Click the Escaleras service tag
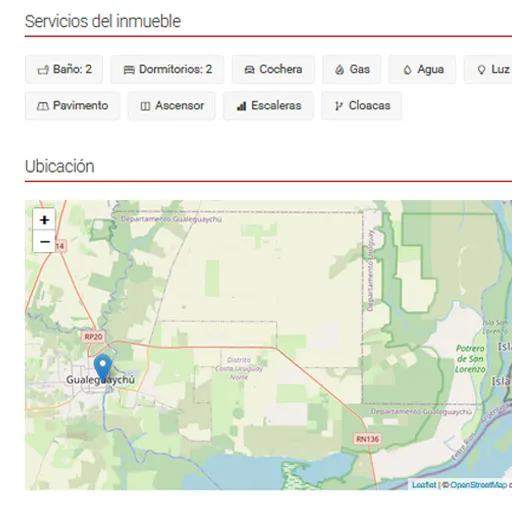Viewport: 512px width, 512px height. pos(268,106)
